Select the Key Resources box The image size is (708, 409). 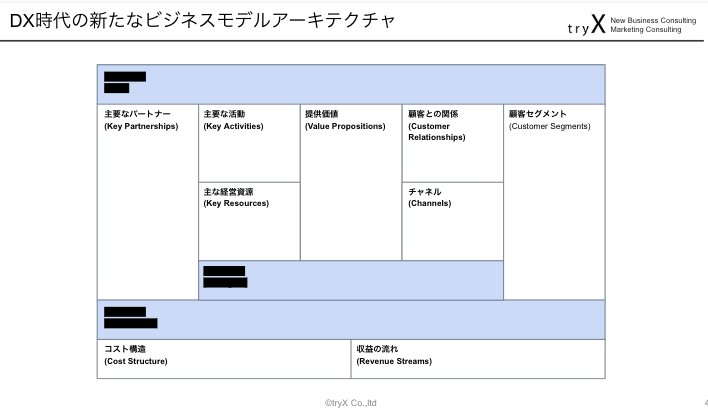click(248, 221)
